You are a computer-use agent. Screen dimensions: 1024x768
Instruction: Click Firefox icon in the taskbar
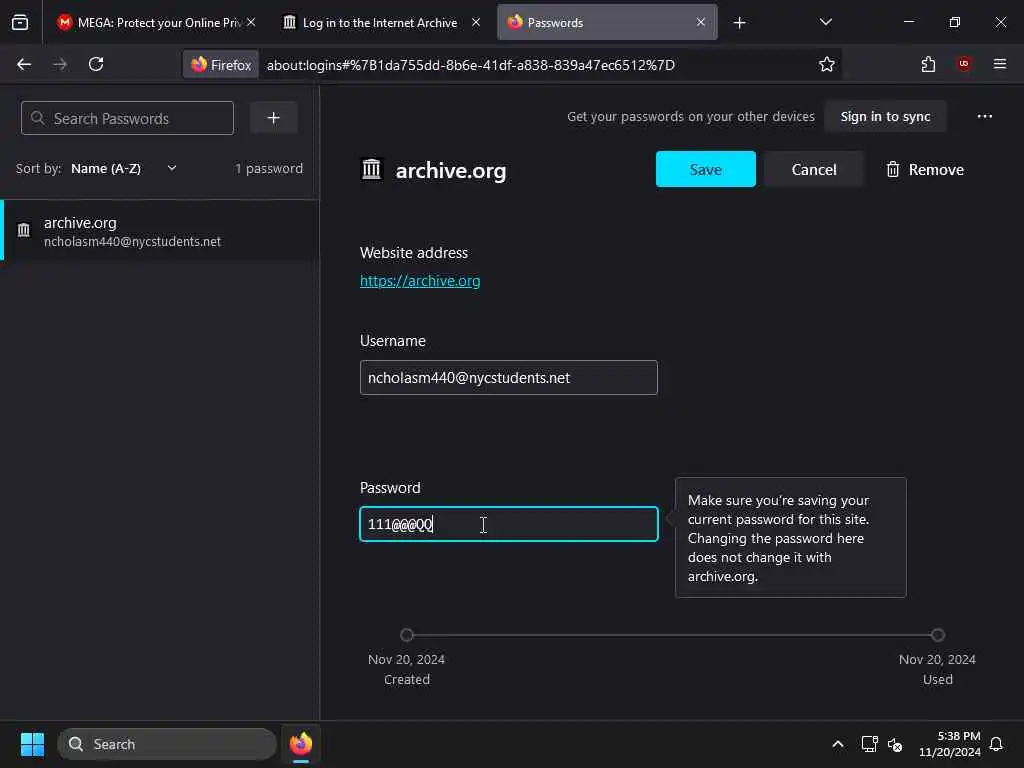tap(300, 744)
